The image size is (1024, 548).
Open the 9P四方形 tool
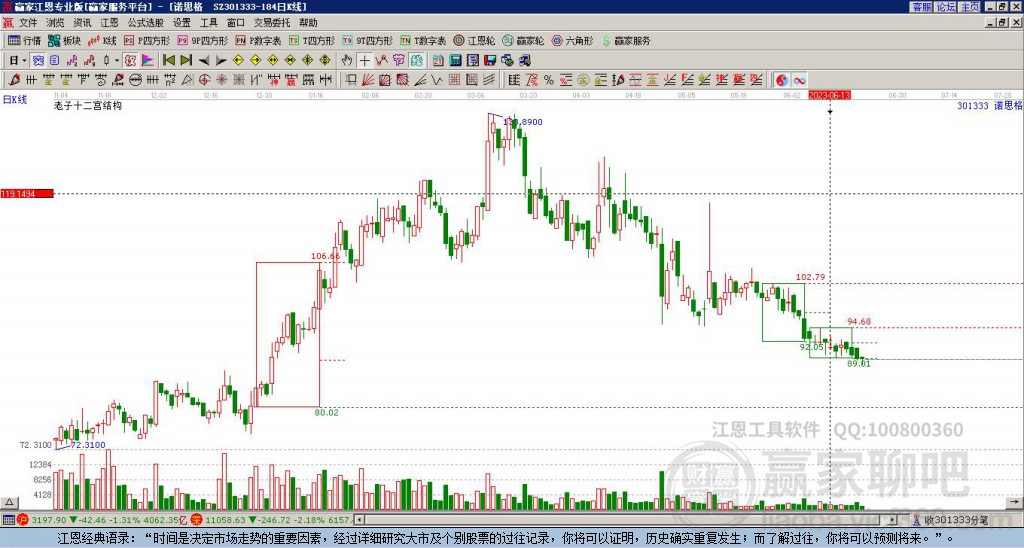tap(203, 40)
